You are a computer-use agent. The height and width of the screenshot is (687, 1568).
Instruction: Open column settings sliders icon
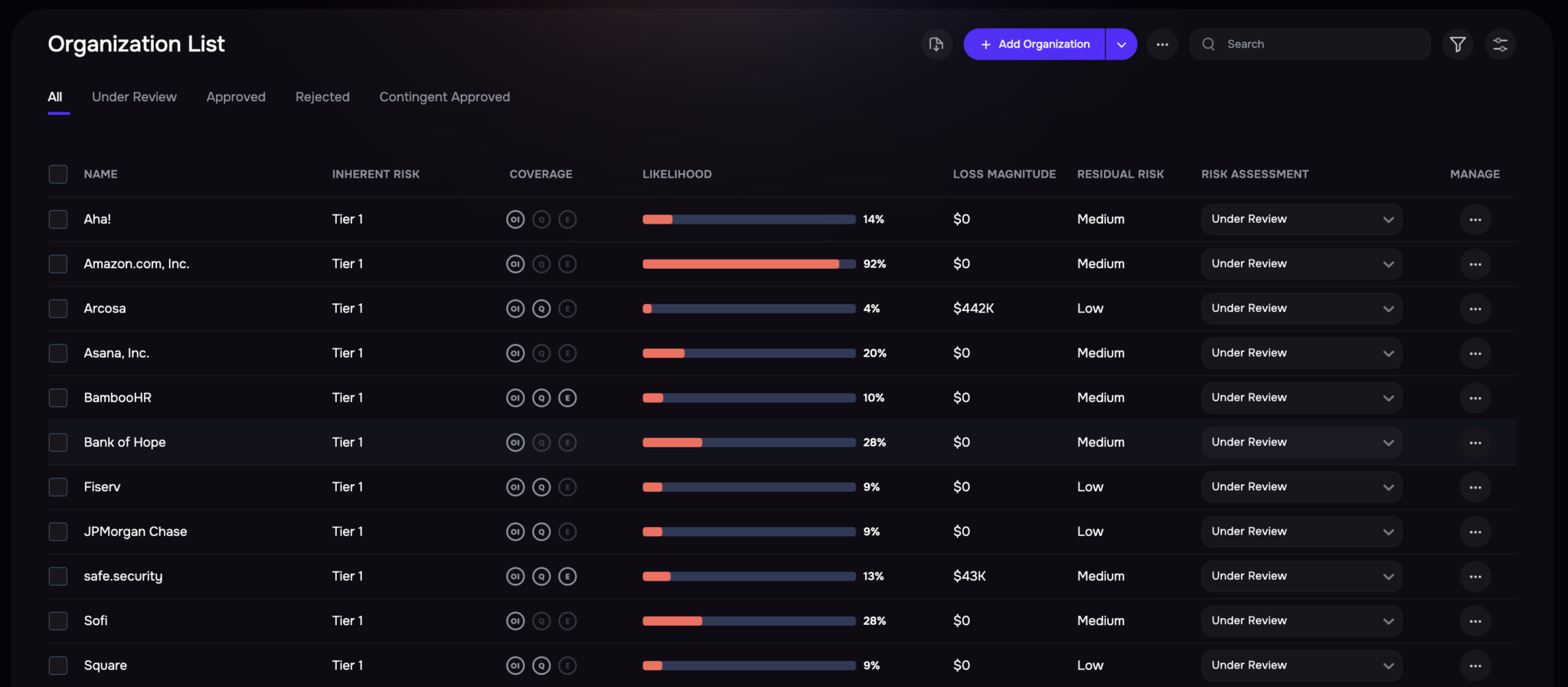(x=1500, y=44)
